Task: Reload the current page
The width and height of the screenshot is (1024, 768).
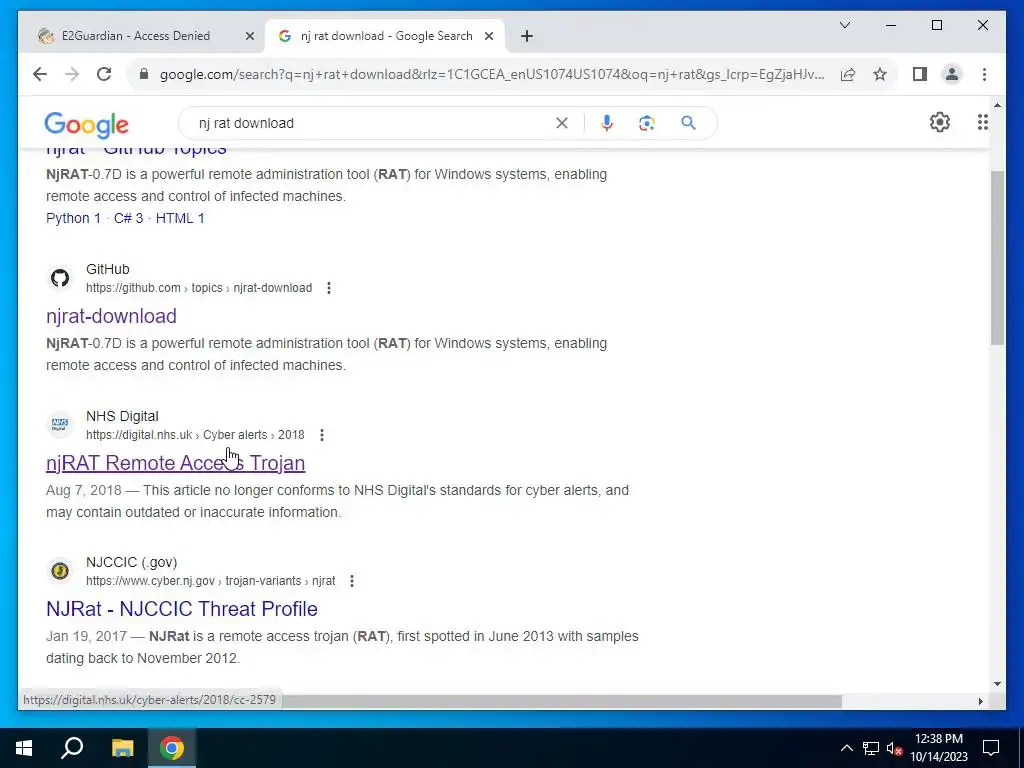Action: [x=104, y=74]
